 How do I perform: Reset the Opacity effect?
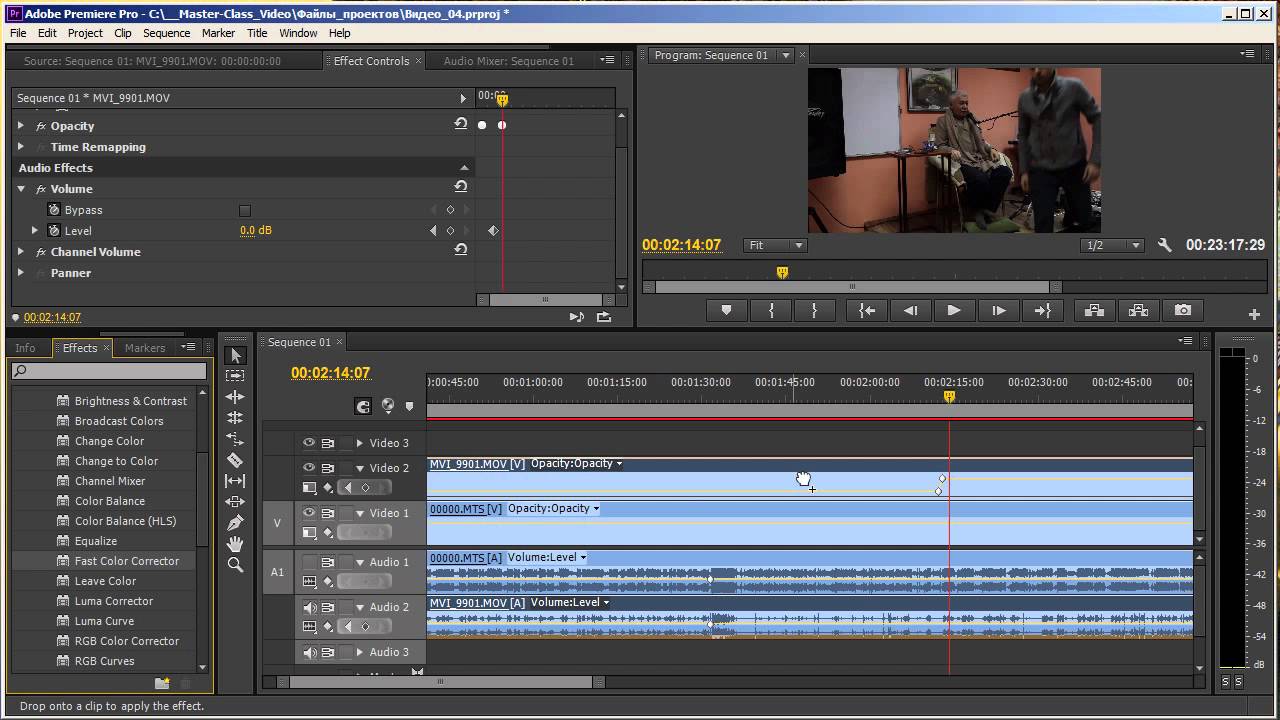[x=460, y=125]
